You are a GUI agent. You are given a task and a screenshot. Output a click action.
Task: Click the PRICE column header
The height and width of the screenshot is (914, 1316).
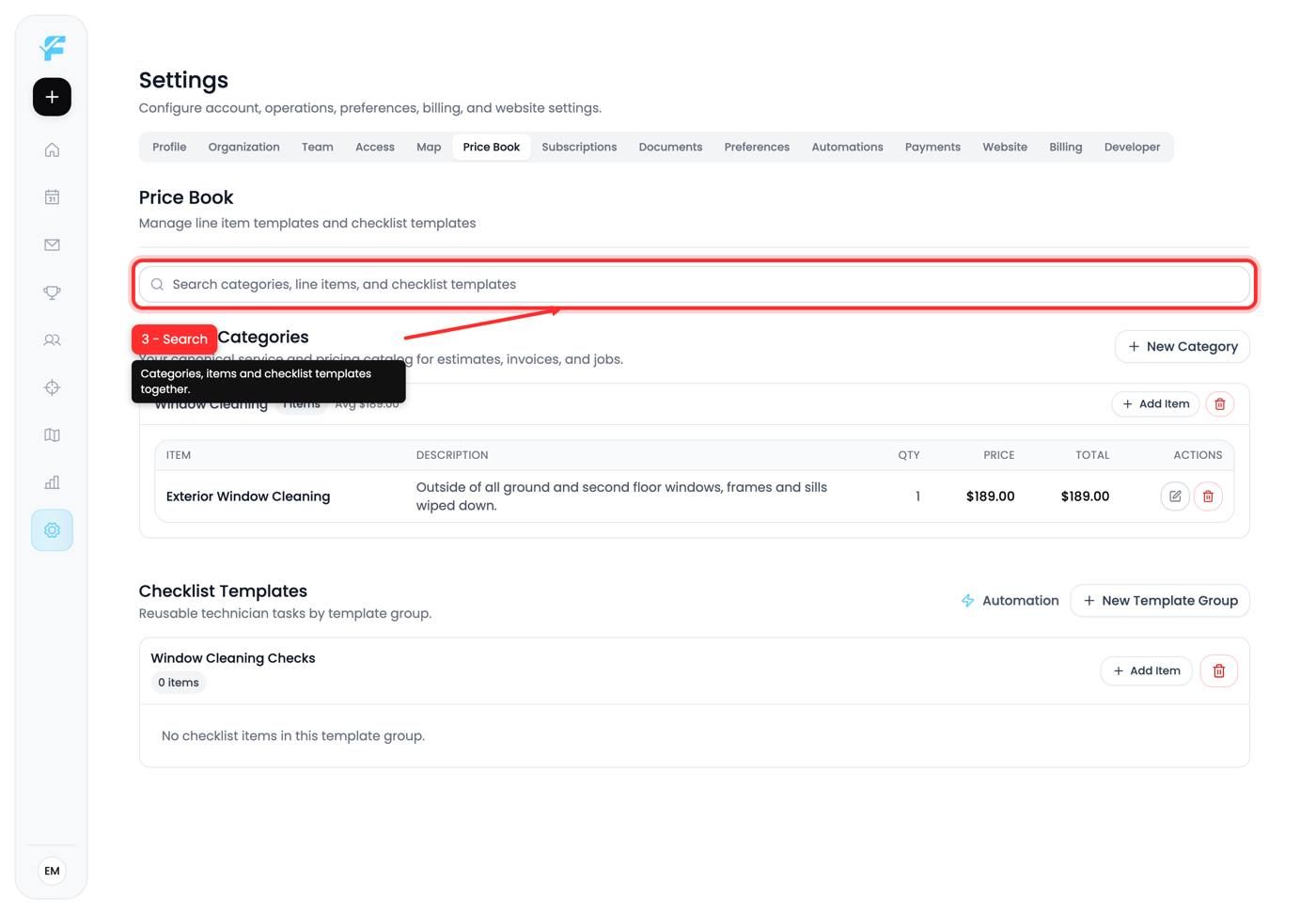[x=998, y=455]
